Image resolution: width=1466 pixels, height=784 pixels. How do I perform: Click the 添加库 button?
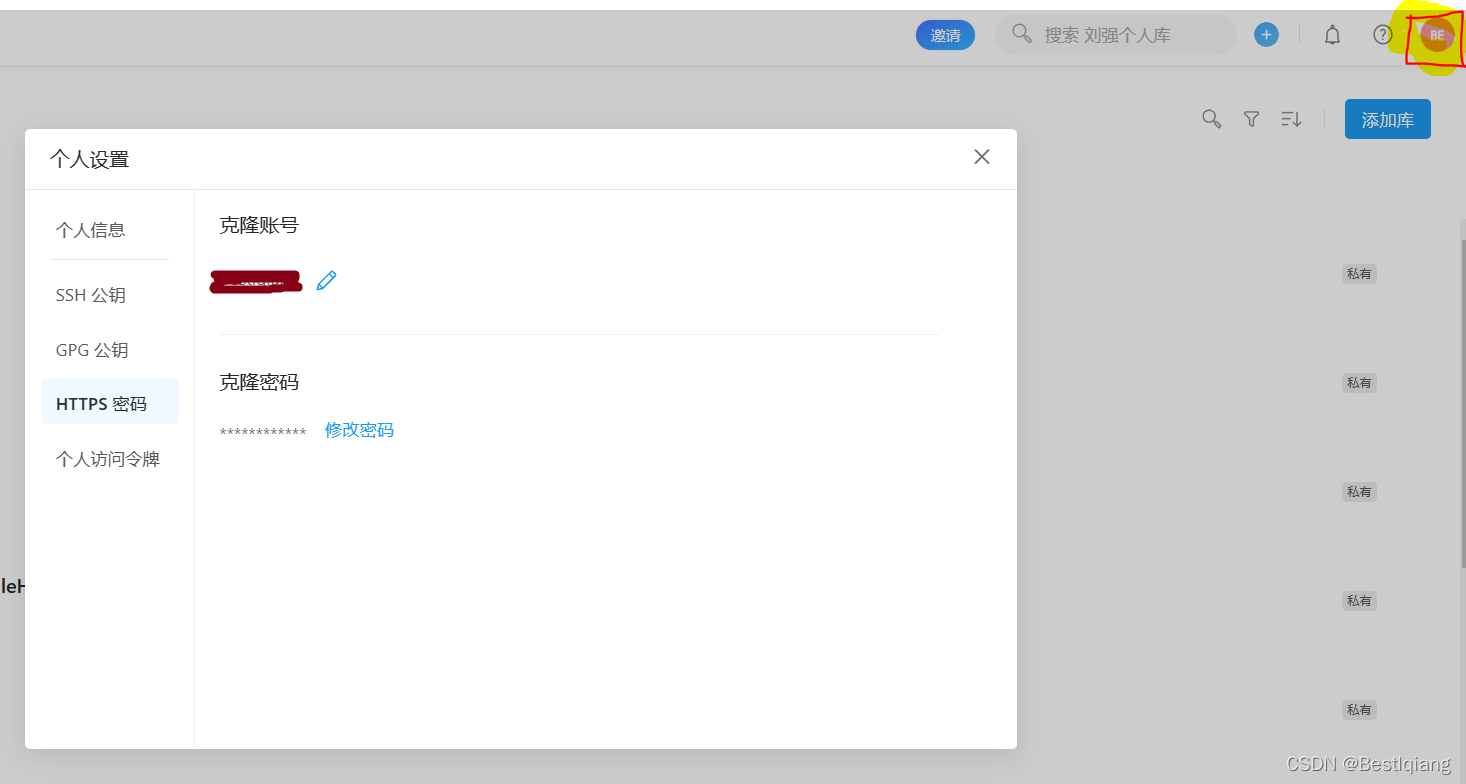point(1387,118)
